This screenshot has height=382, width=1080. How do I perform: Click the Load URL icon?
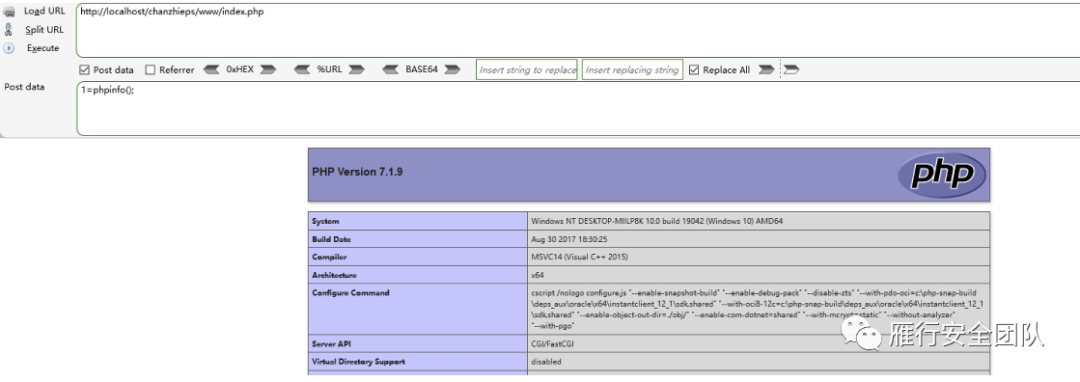pos(9,12)
